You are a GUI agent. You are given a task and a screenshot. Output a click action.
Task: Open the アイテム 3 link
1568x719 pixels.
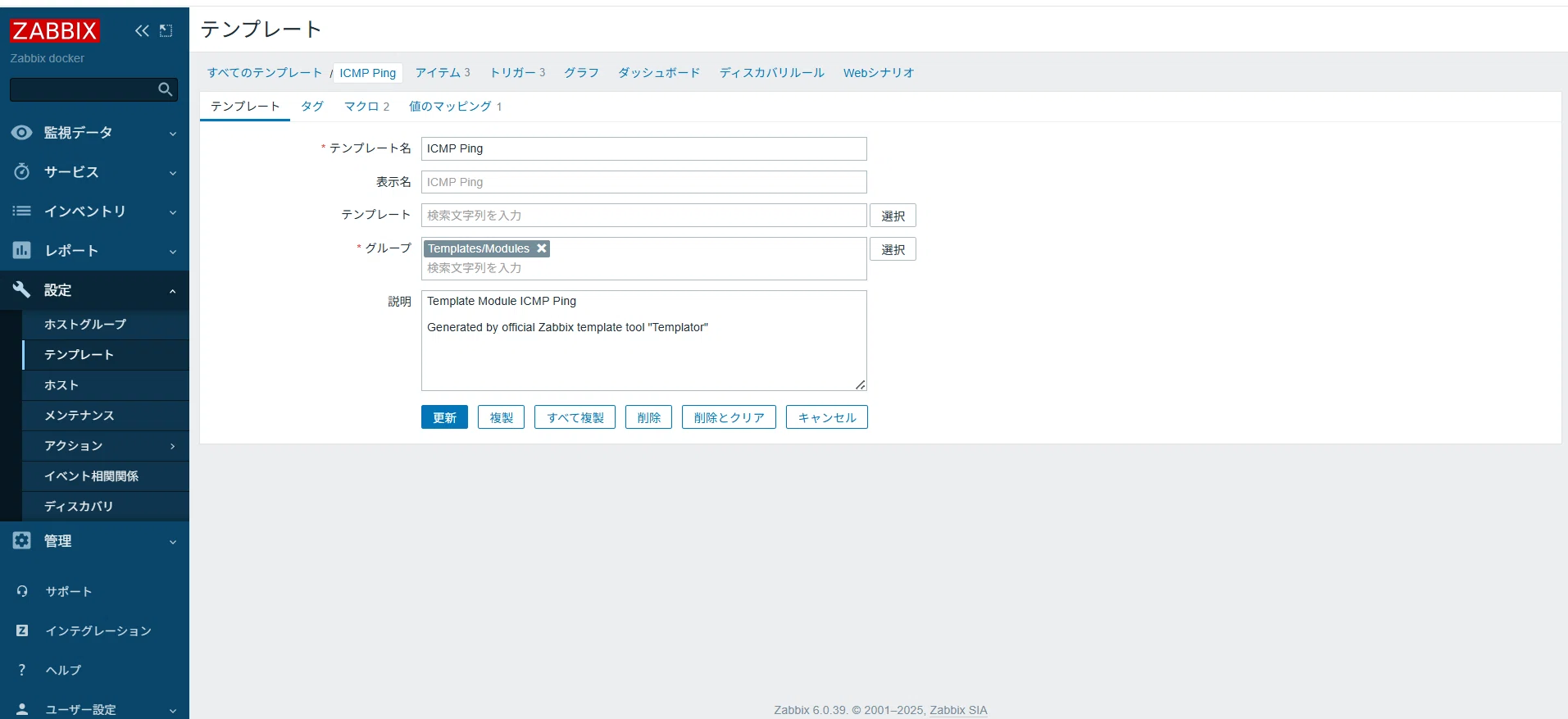coord(443,73)
